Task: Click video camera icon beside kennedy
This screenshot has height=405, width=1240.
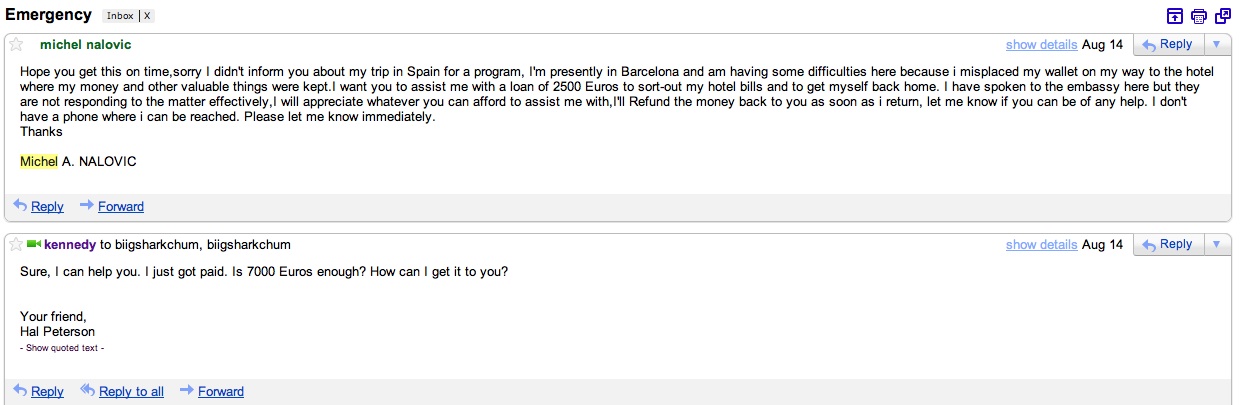Action: 34,244
